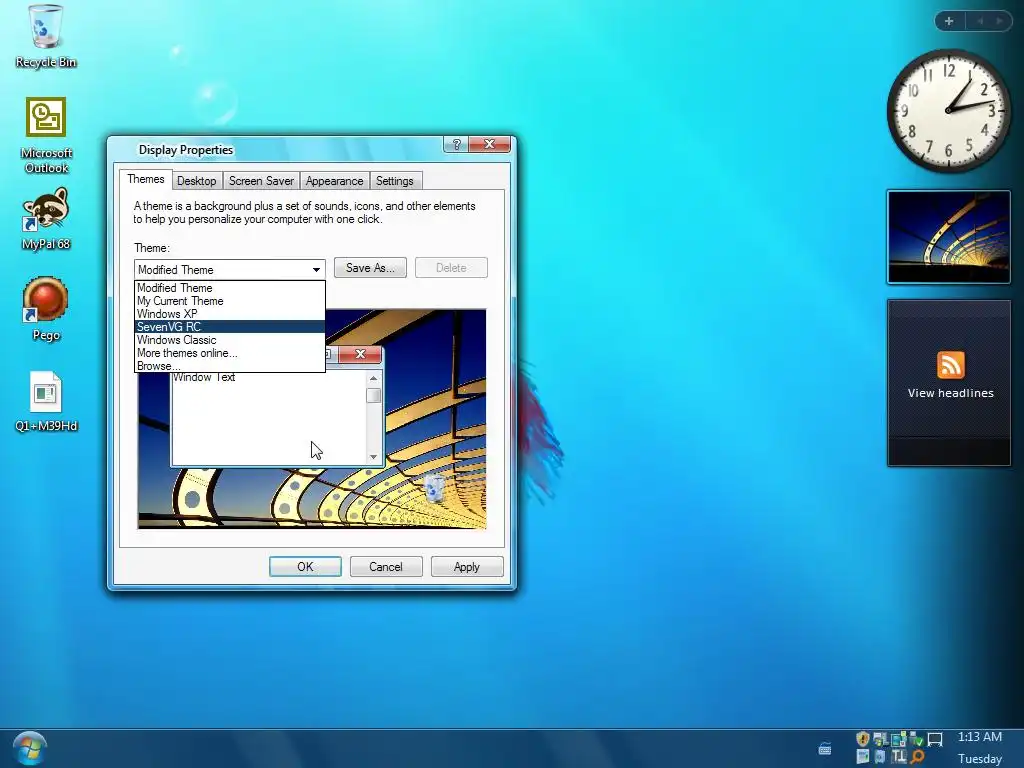1024x768 pixels.
Task: Click the document tray icon under the shield
Action: click(x=863, y=756)
